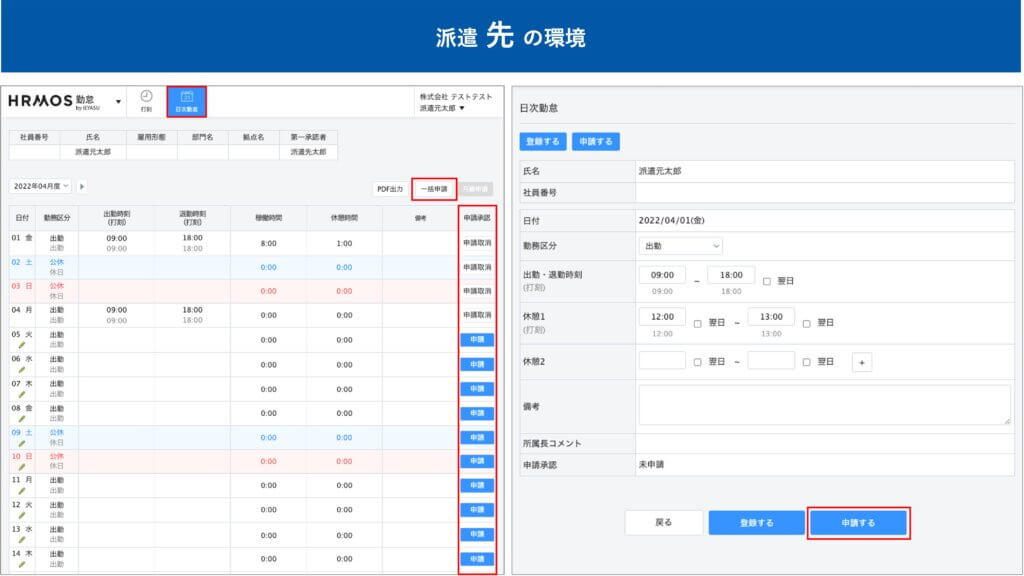Tick 翌日 checkbox after 休憩1 12:00 field
The height and width of the screenshot is (576, 1024).
[697, 323]
